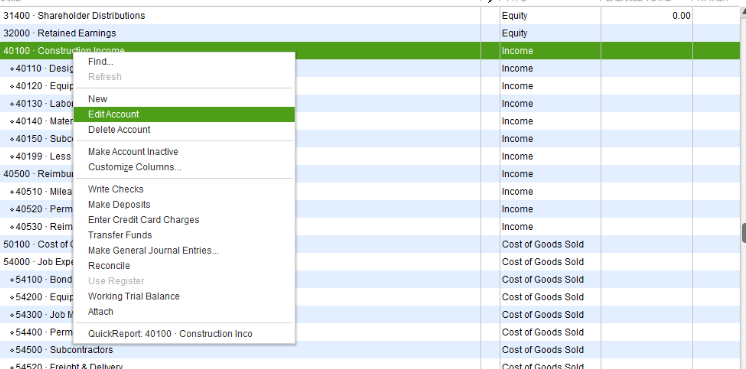This screenshot has height=369, width=746.
Task: Click Income type in 40100 row
Action: (517, 51)
